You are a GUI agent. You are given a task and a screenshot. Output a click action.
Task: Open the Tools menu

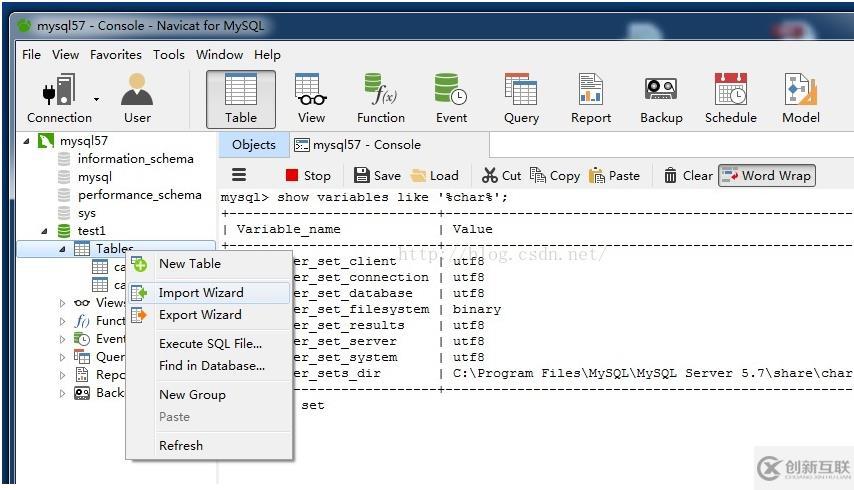(x=169, y=55)
